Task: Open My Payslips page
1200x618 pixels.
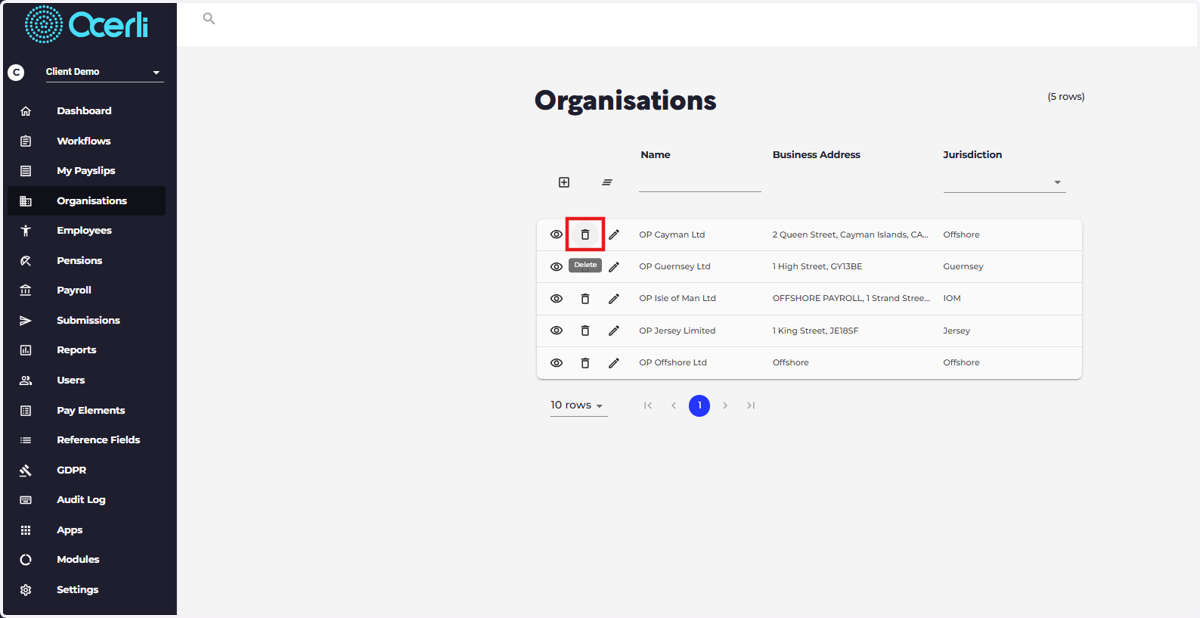Action: click(x=86, y=171)
